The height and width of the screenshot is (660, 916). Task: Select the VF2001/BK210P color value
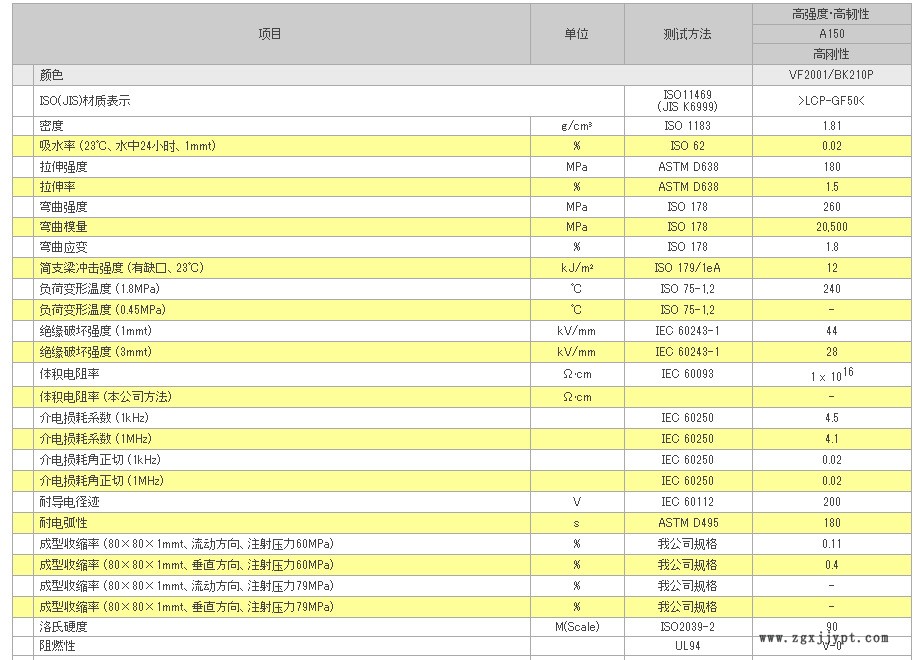tap(831, 75)
